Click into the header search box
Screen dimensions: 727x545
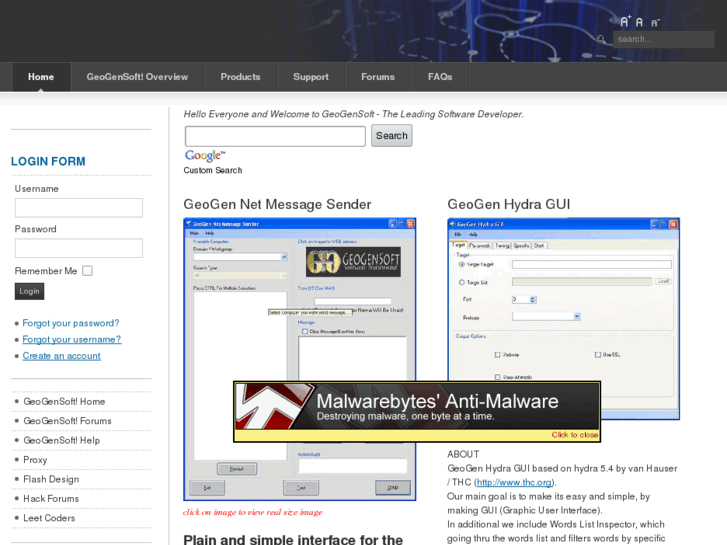coord(663,39)
